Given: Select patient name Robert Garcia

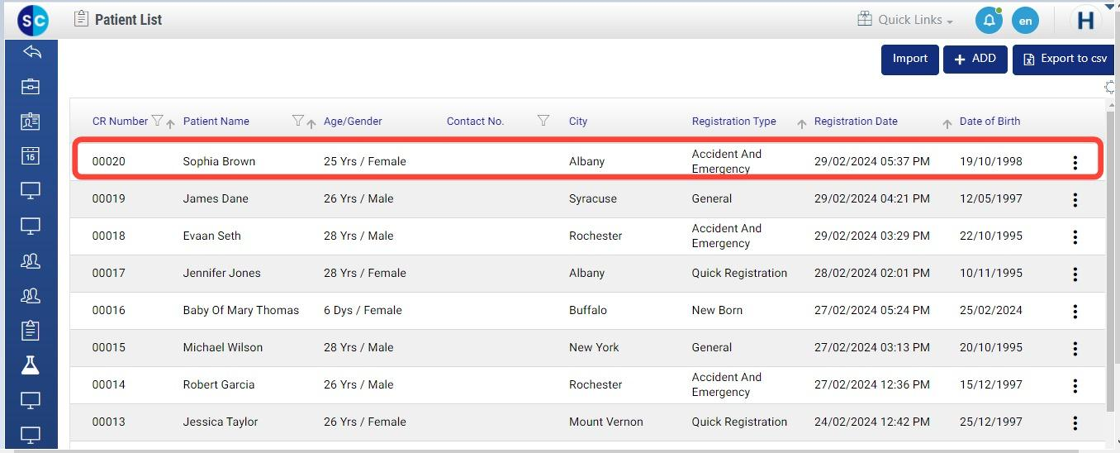Looking at the screenshot, I should [x=219, y=384].
